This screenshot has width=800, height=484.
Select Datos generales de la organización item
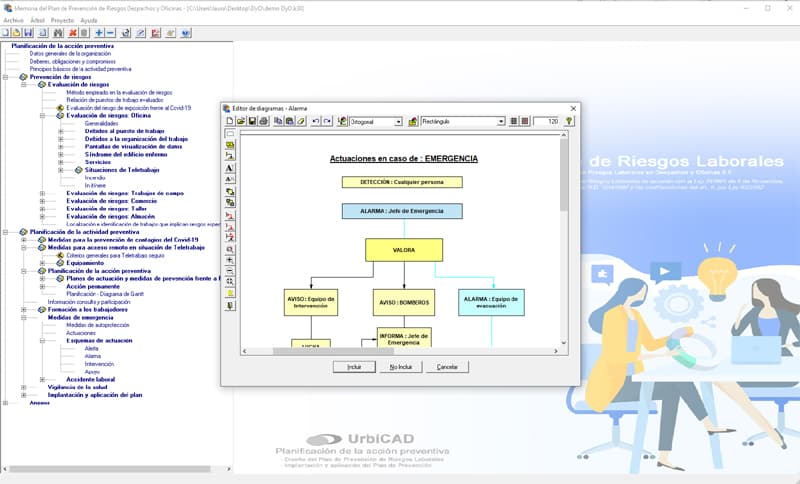[70, 54]
